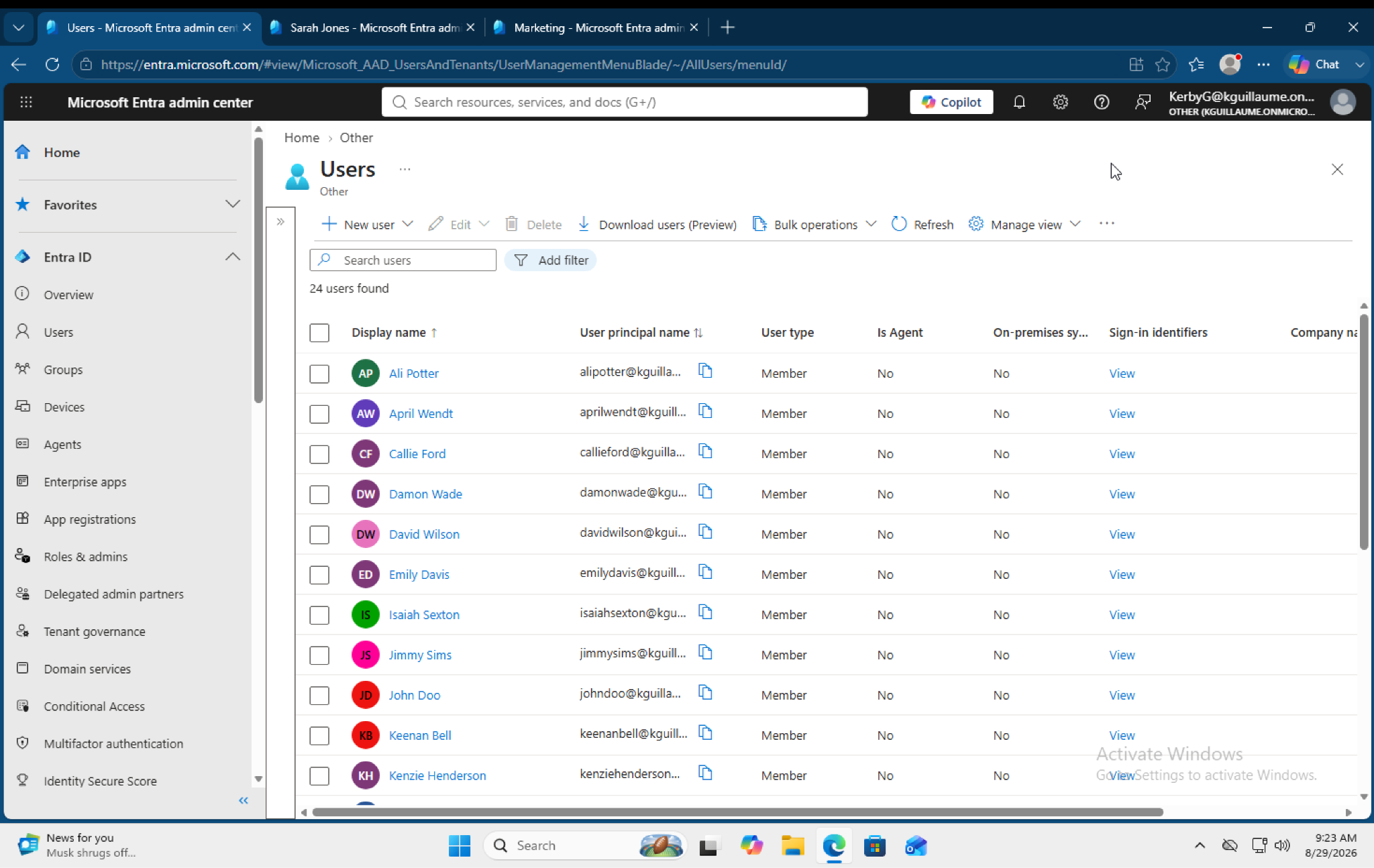Copy Emily Davis's user principal name

tap(705, 572)
